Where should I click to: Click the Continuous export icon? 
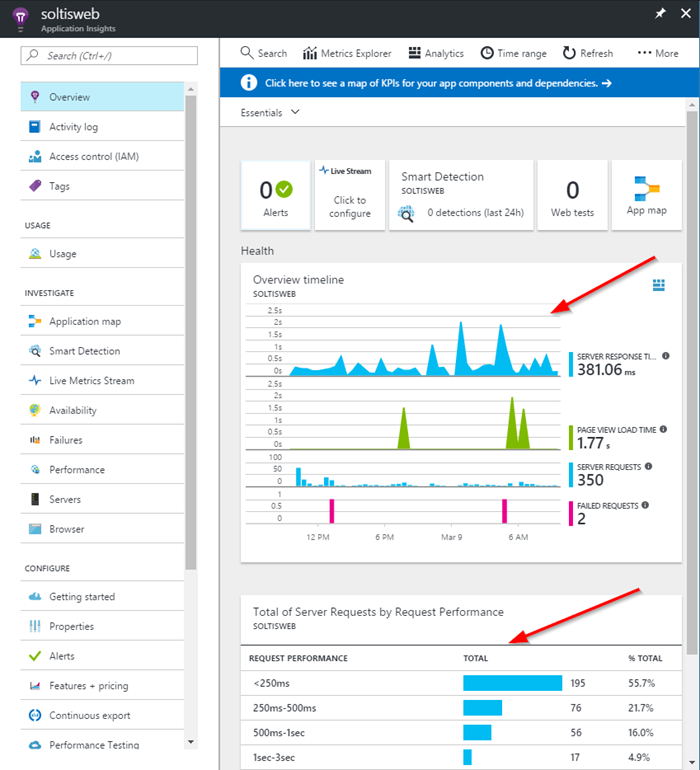pos(35,715)
